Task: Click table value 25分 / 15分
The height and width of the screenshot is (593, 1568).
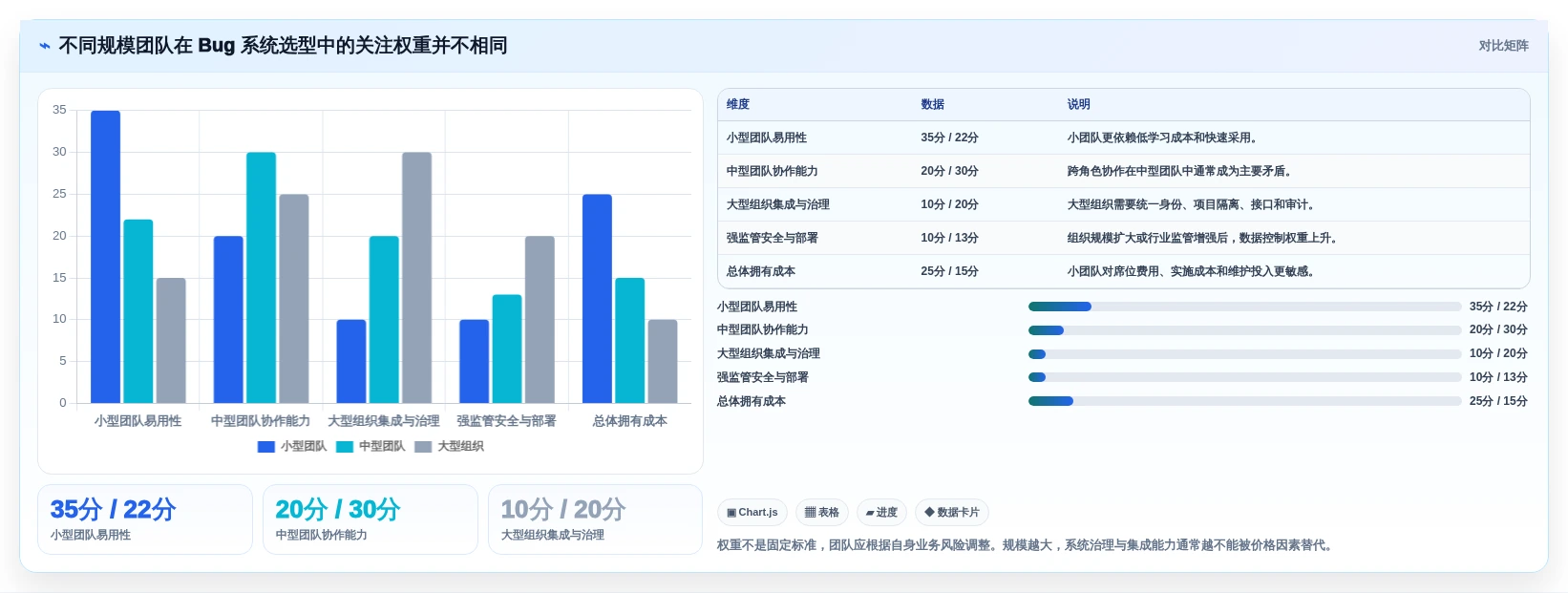Action: [949, 272]
